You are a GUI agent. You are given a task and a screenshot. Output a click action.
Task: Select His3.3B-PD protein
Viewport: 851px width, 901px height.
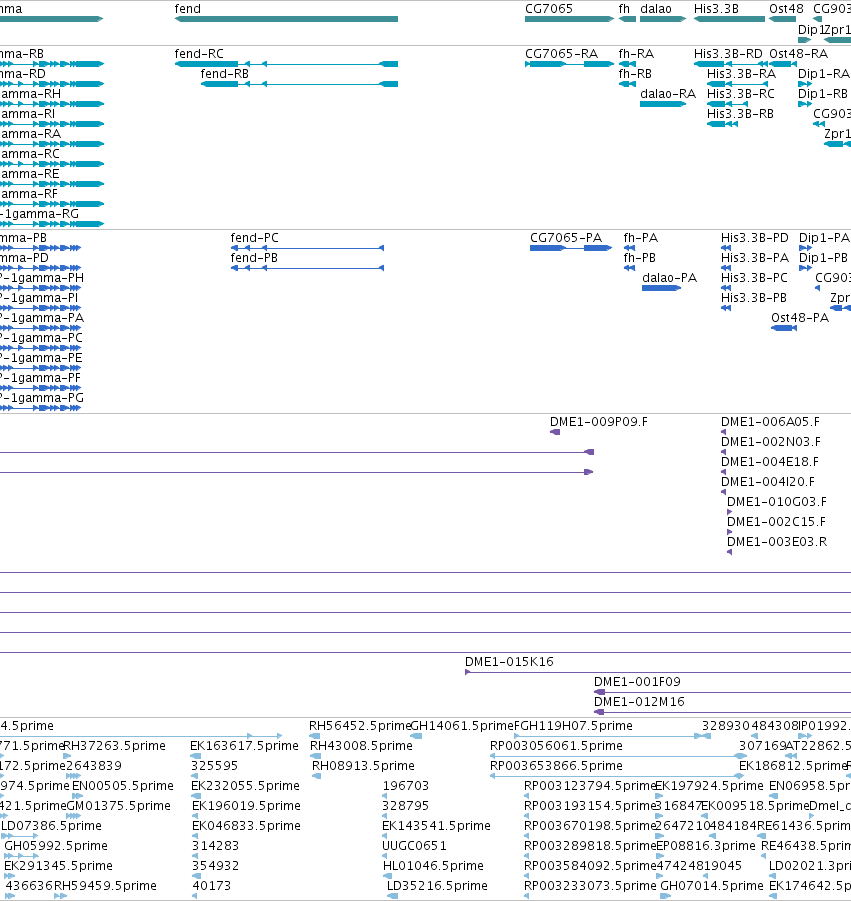(x=726, y=248)
